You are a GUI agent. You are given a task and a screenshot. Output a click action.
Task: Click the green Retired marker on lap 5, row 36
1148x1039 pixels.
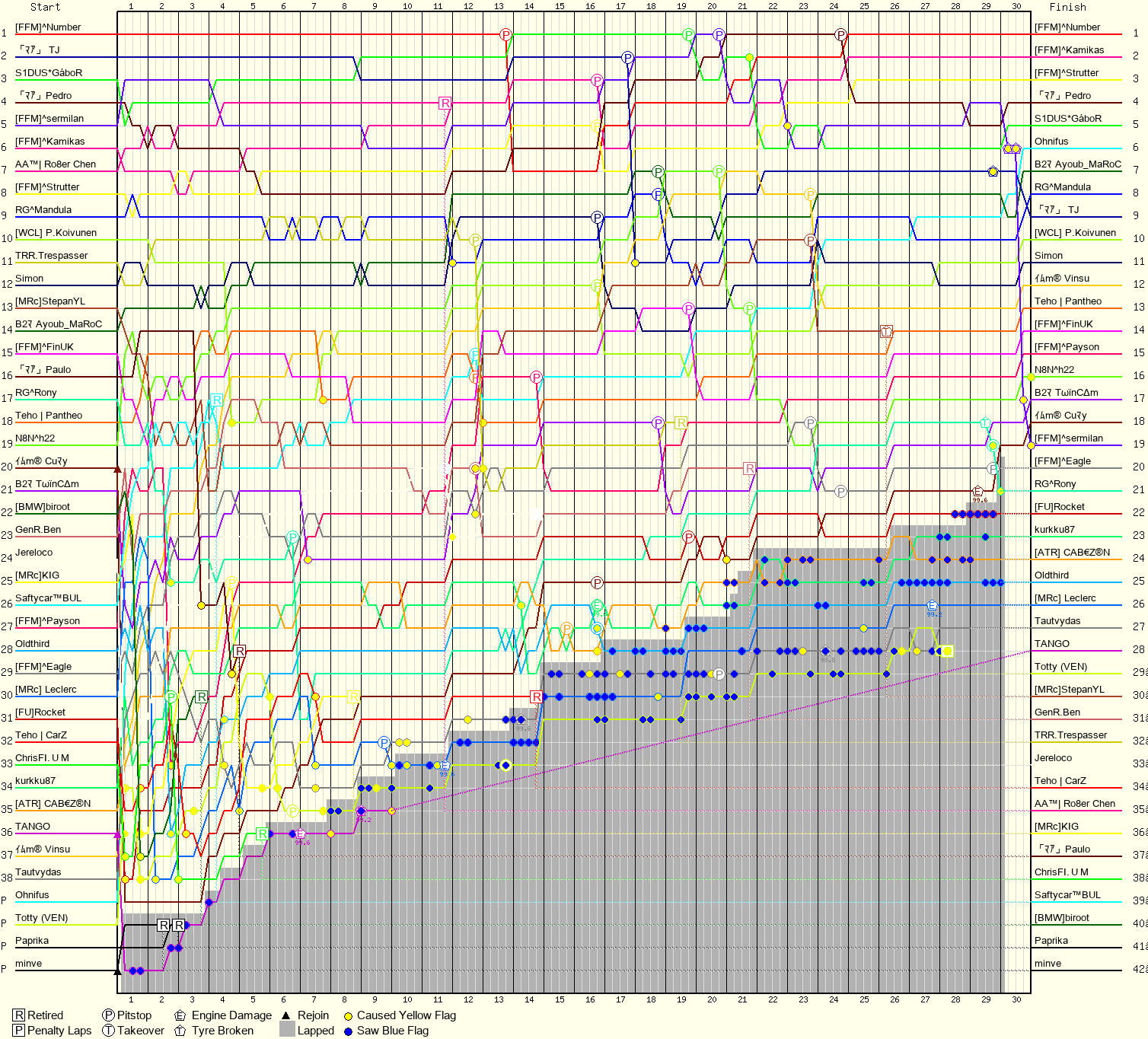pyautogui.click(x=262, y=833)
